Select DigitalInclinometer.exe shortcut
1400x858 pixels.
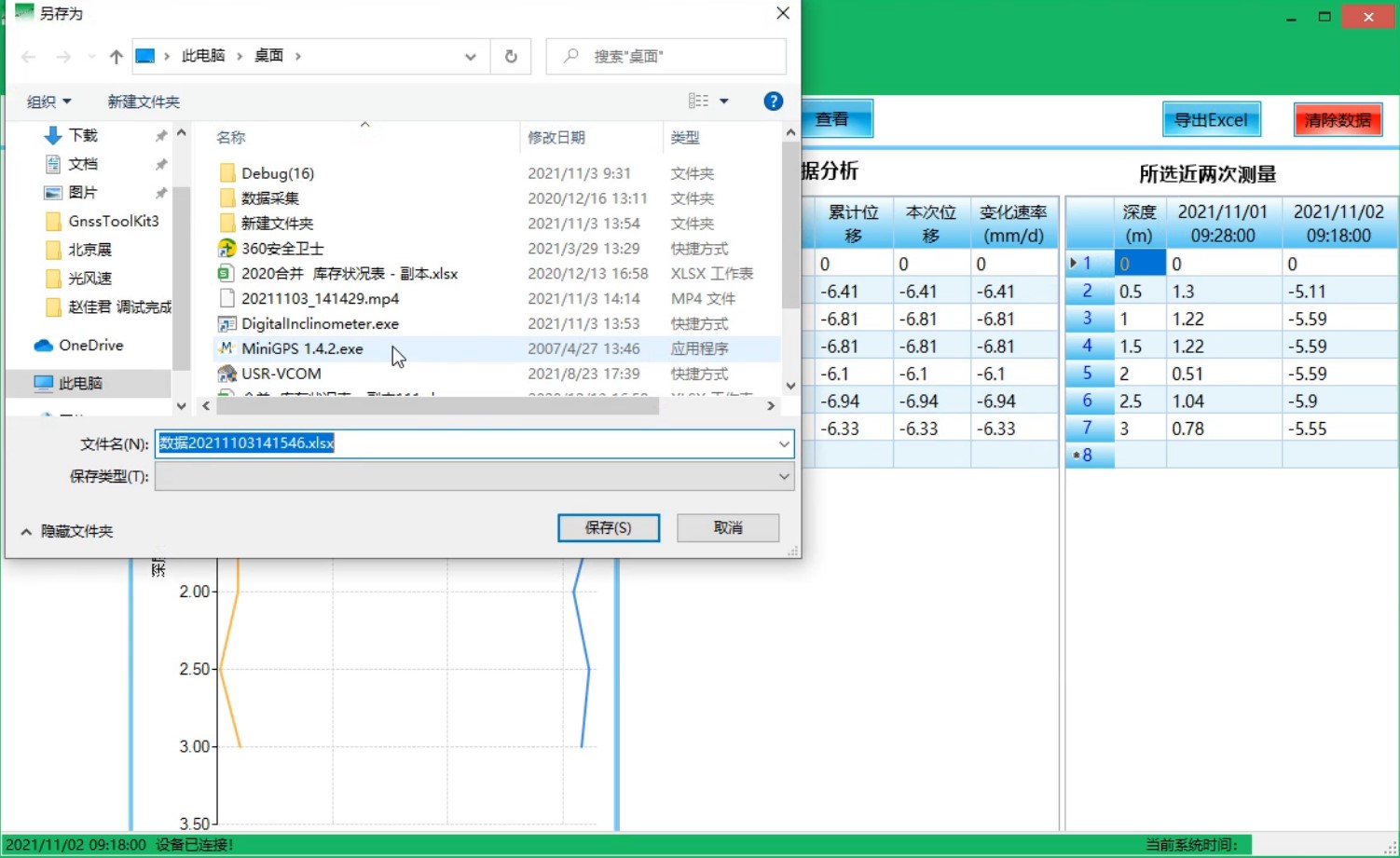click(x=319, y=324)
